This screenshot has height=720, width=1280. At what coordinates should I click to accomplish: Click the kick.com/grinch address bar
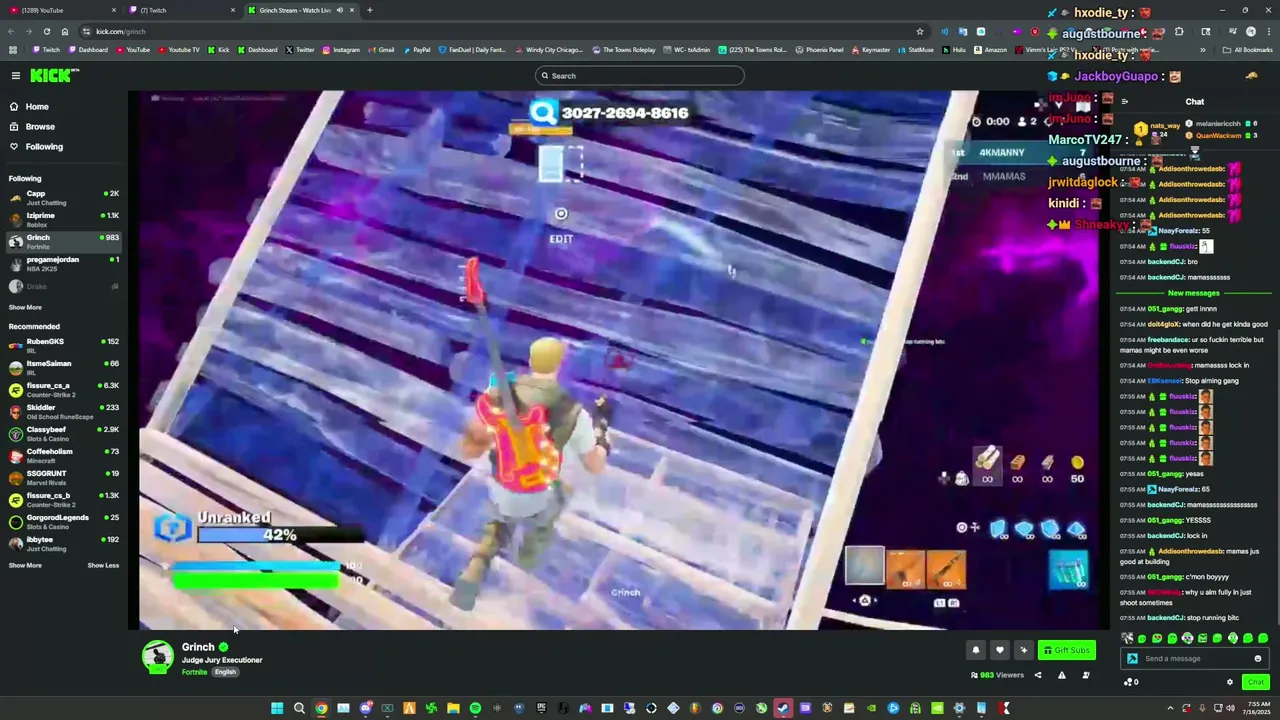500,31
